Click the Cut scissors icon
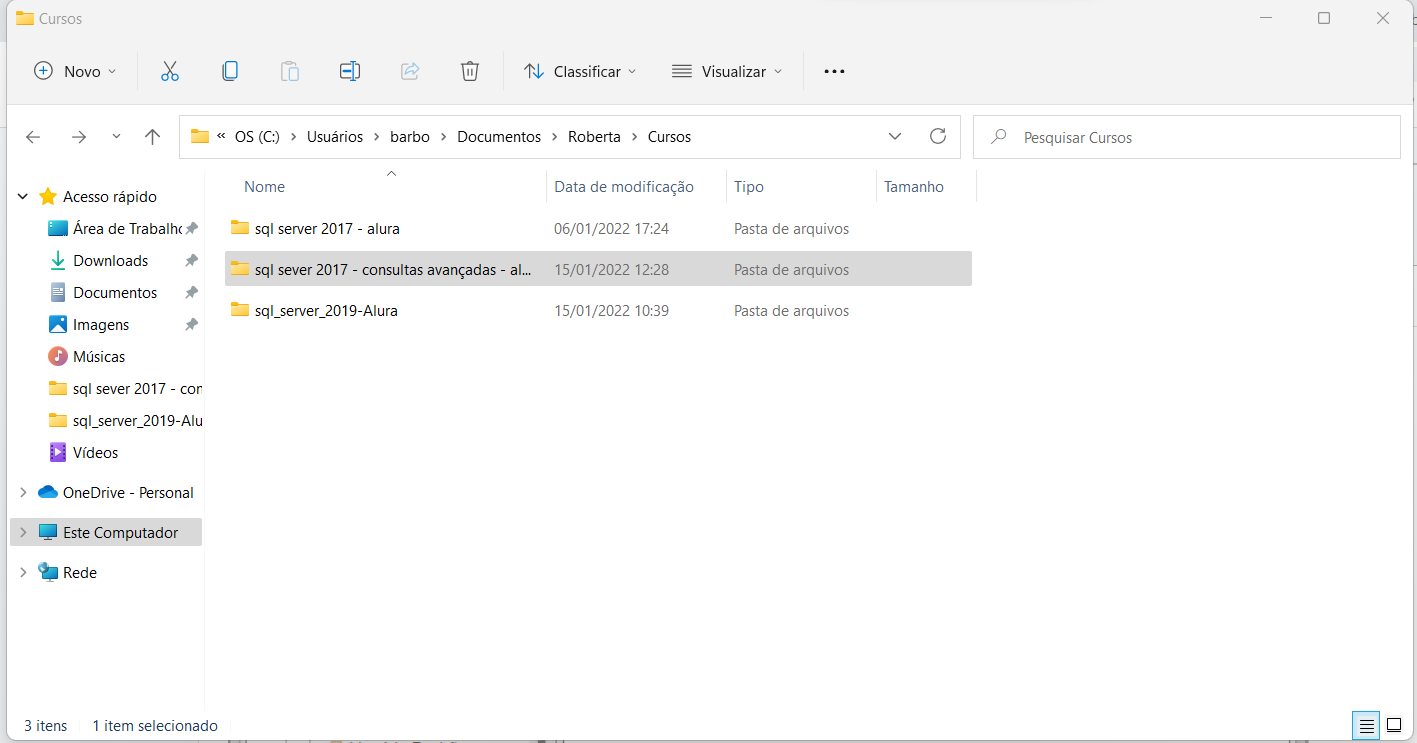This screenshot has width=1417, height=743. [x=169, y=71]
